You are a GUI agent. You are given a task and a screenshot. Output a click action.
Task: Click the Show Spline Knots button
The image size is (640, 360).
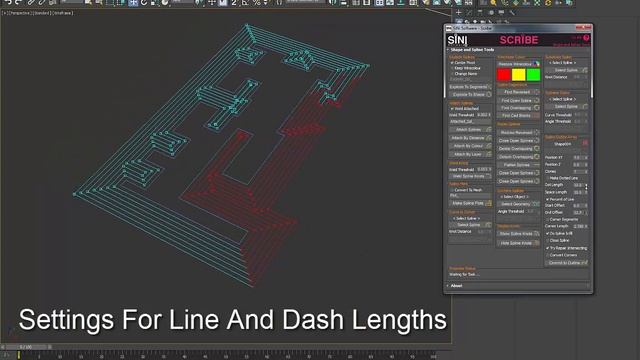point(518,233)
